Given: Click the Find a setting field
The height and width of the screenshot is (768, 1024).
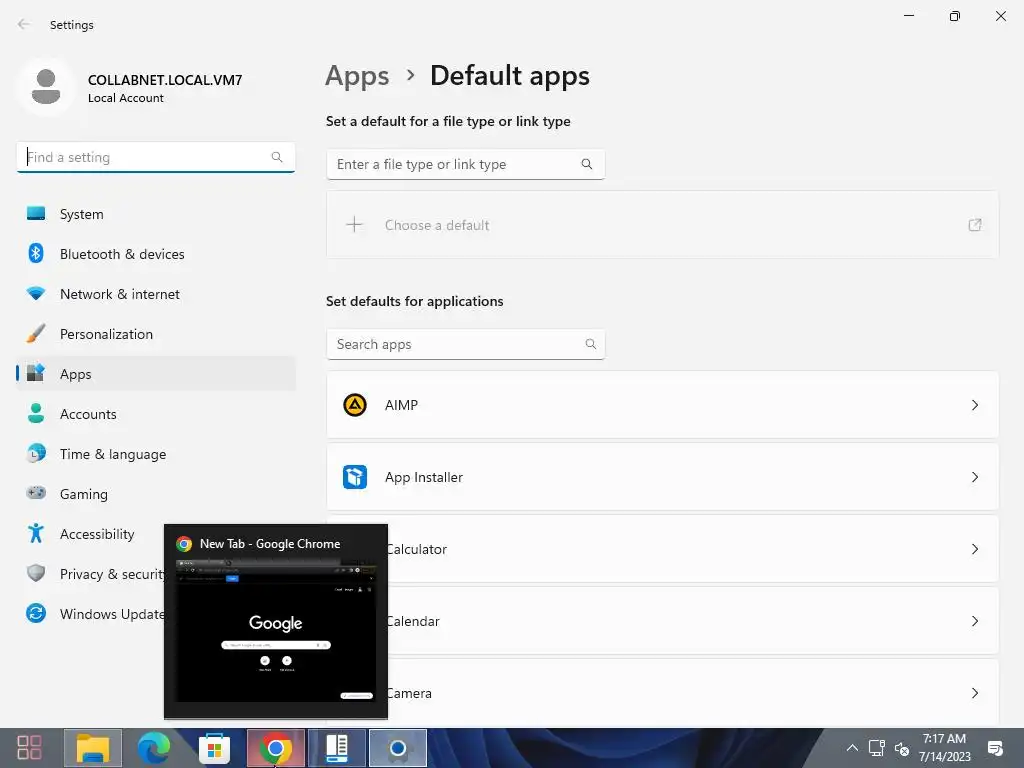Looking at the screenshot, I should (x=155, y=157).
